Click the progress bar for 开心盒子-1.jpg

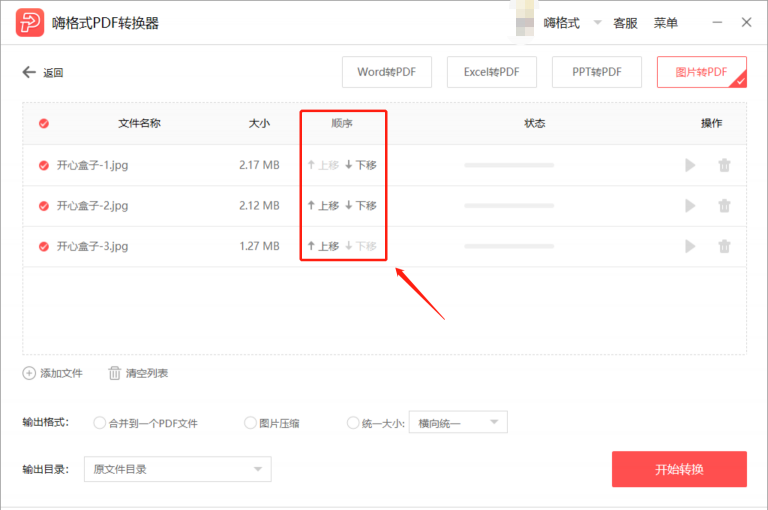[x=509, y=165]
